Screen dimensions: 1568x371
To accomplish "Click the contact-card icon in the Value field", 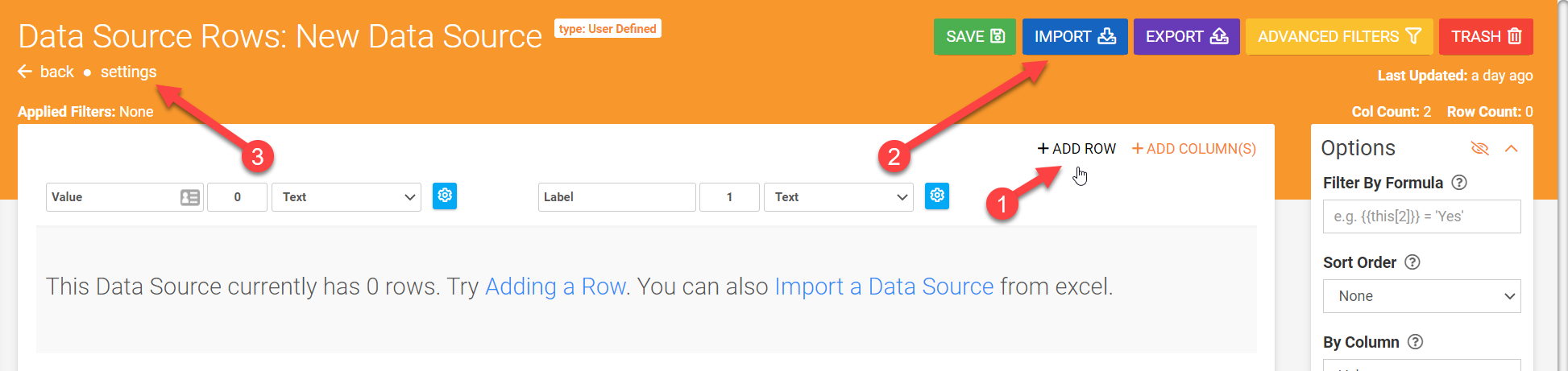I will point(190,197).
